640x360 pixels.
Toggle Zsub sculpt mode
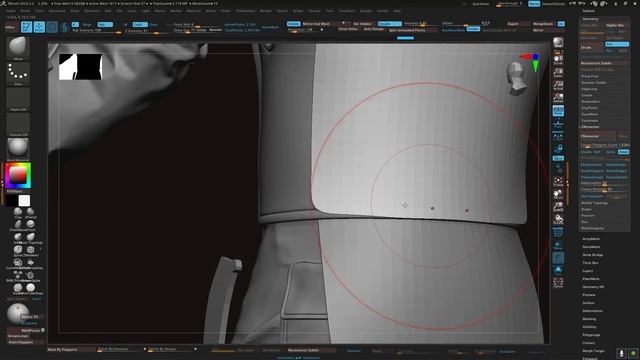153,24
